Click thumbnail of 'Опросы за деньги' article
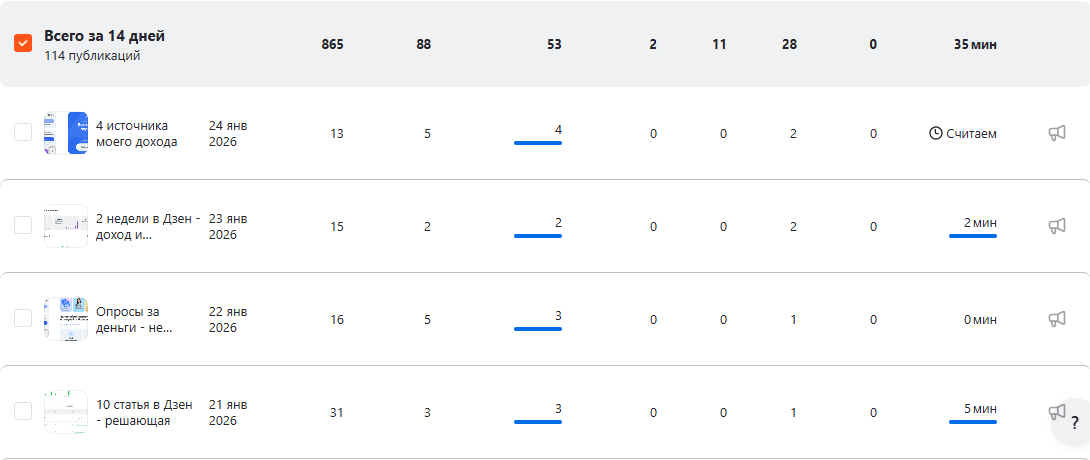 (x=66, y=319)
